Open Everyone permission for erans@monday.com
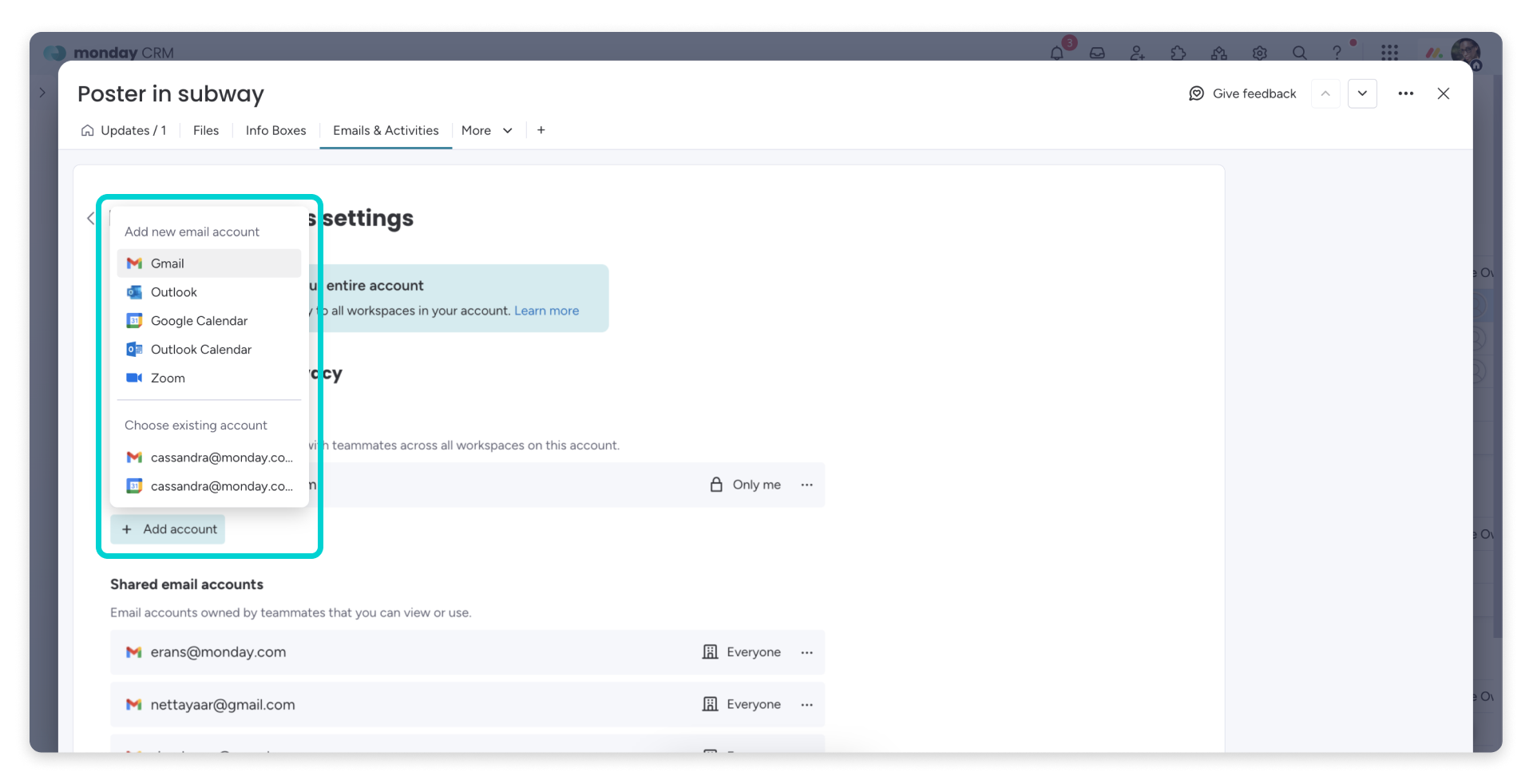The width and height of the screenshot is (1533, 784). [742, 652]
